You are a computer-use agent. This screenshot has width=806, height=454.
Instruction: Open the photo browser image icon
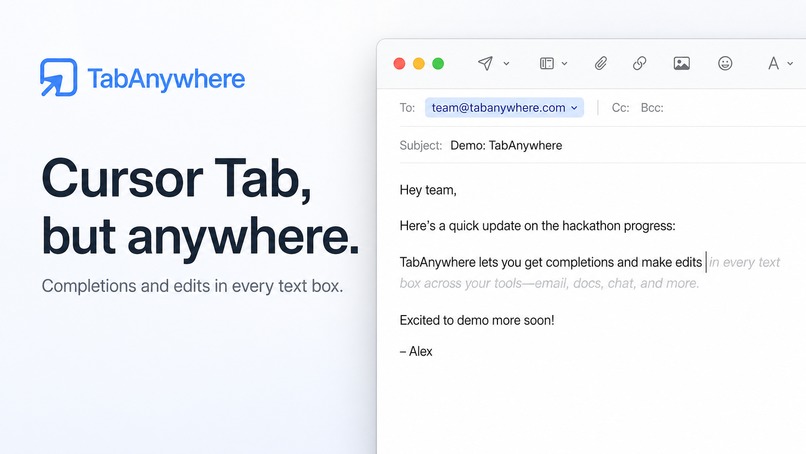[x=682, y=63]
